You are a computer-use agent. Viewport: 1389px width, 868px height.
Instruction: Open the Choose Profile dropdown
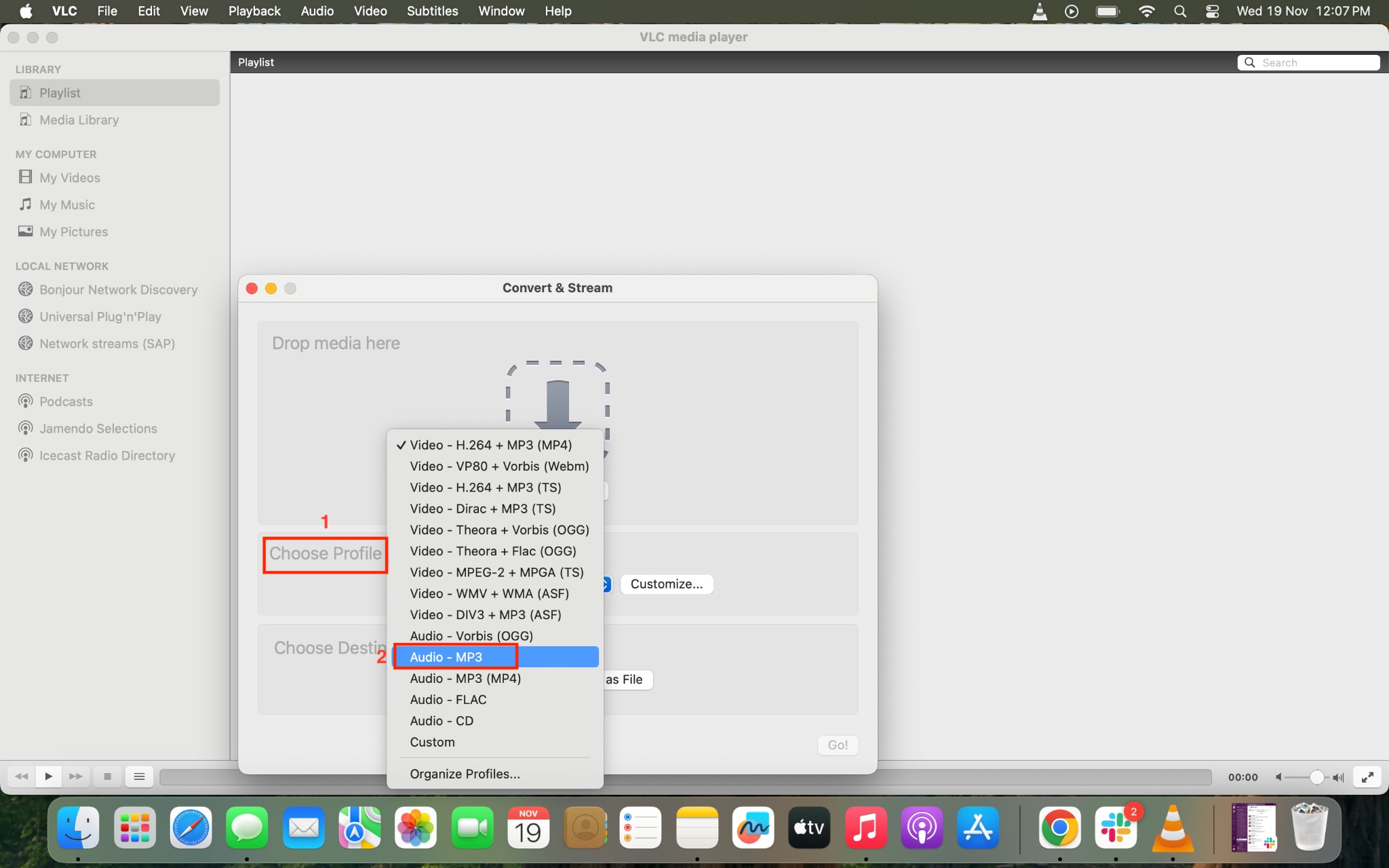(x=325, y=554)
